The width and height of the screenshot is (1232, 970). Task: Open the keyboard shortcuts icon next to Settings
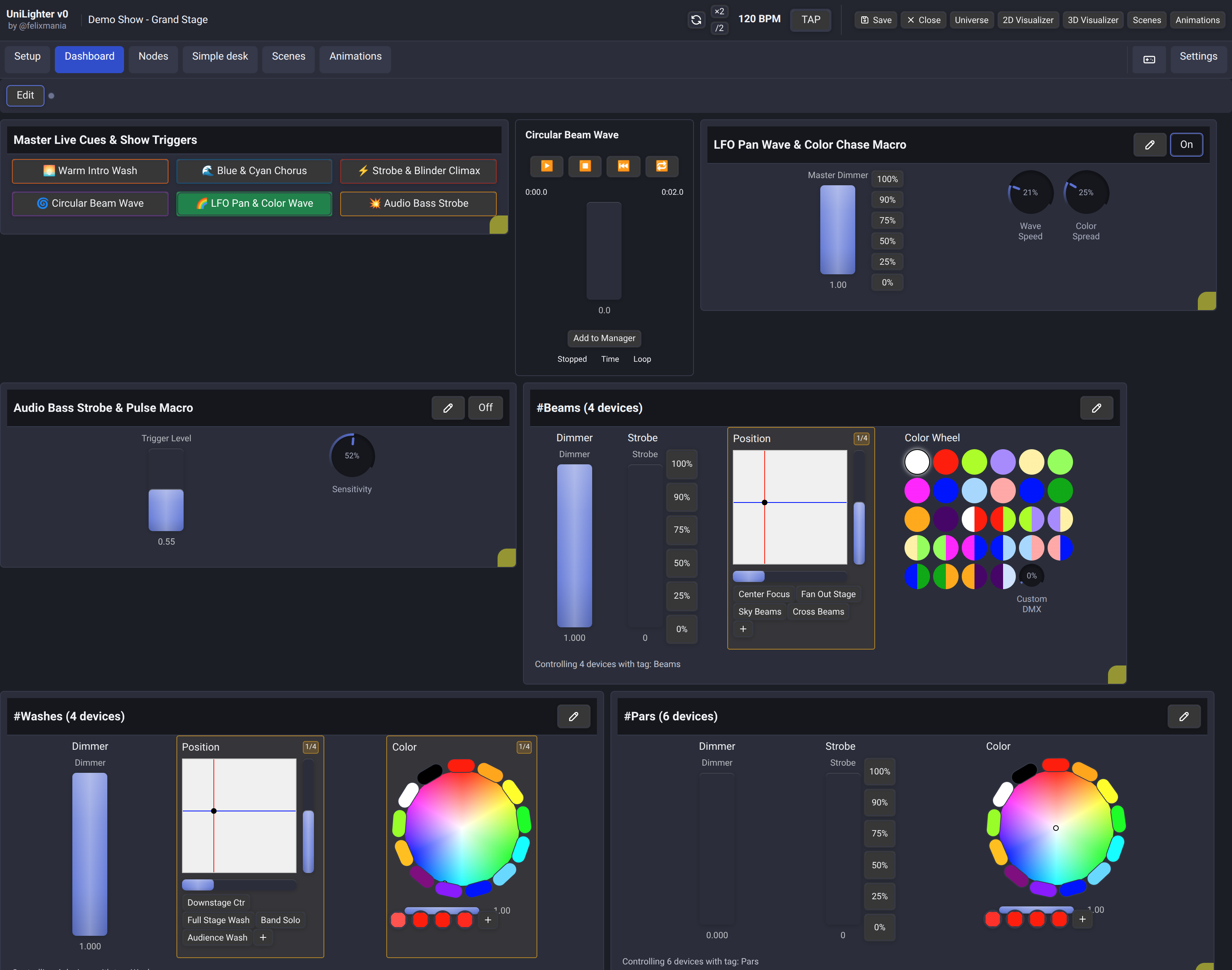pos(1149,59)
